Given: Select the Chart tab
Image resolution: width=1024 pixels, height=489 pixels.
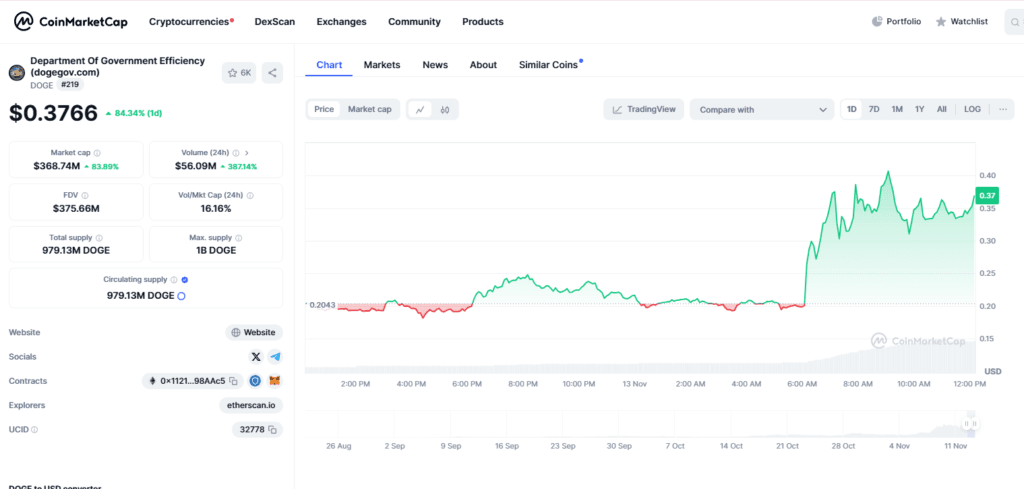Looking at the screenshot, I should (329, 65).
